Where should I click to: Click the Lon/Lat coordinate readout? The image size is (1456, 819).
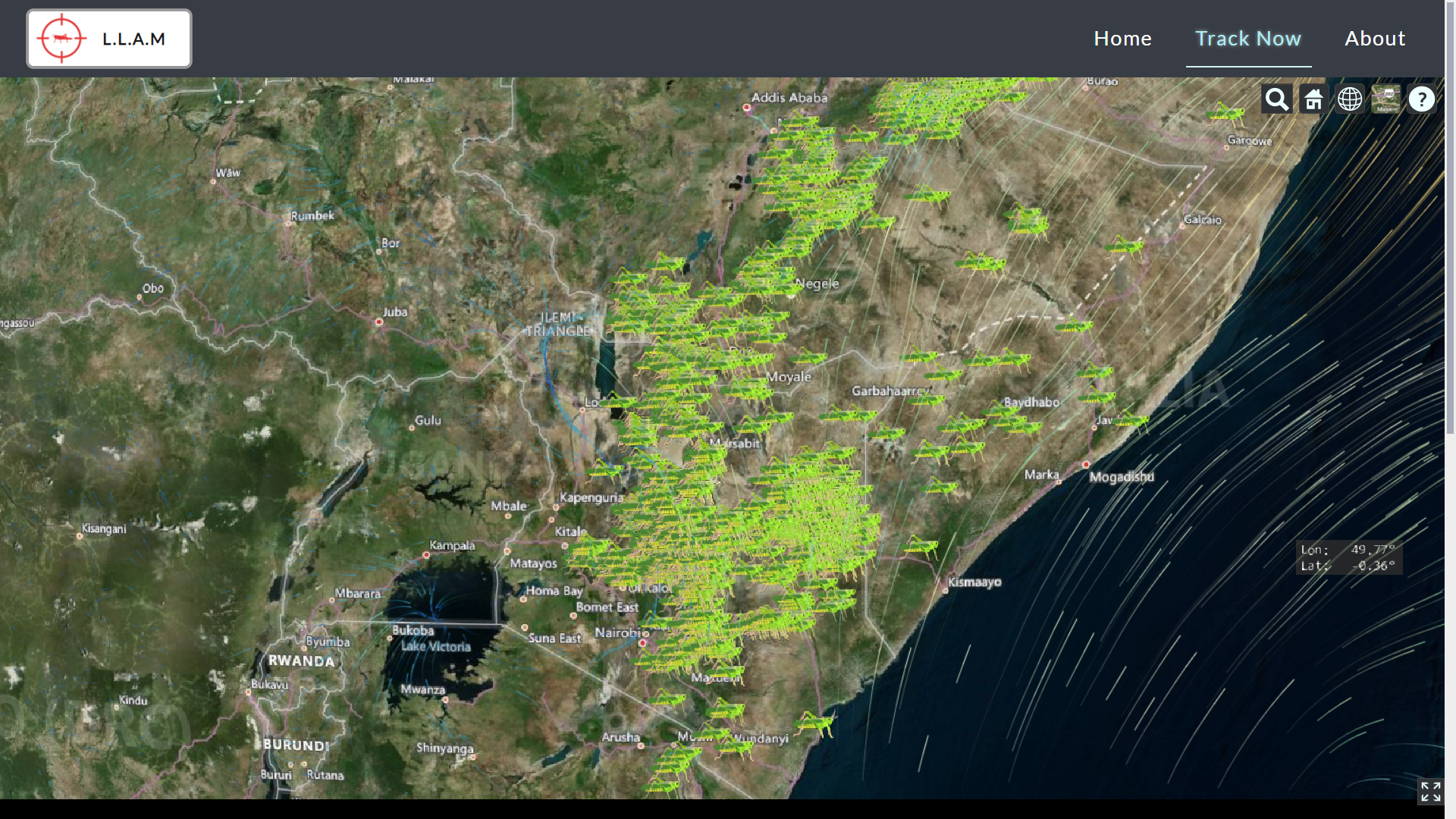[1348, 558]
